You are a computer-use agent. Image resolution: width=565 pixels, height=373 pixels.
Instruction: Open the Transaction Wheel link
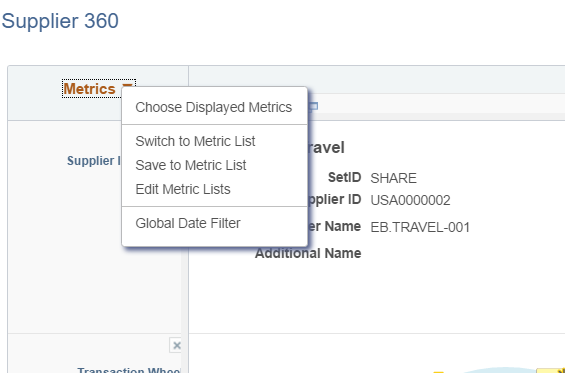[x=128, y=370]
